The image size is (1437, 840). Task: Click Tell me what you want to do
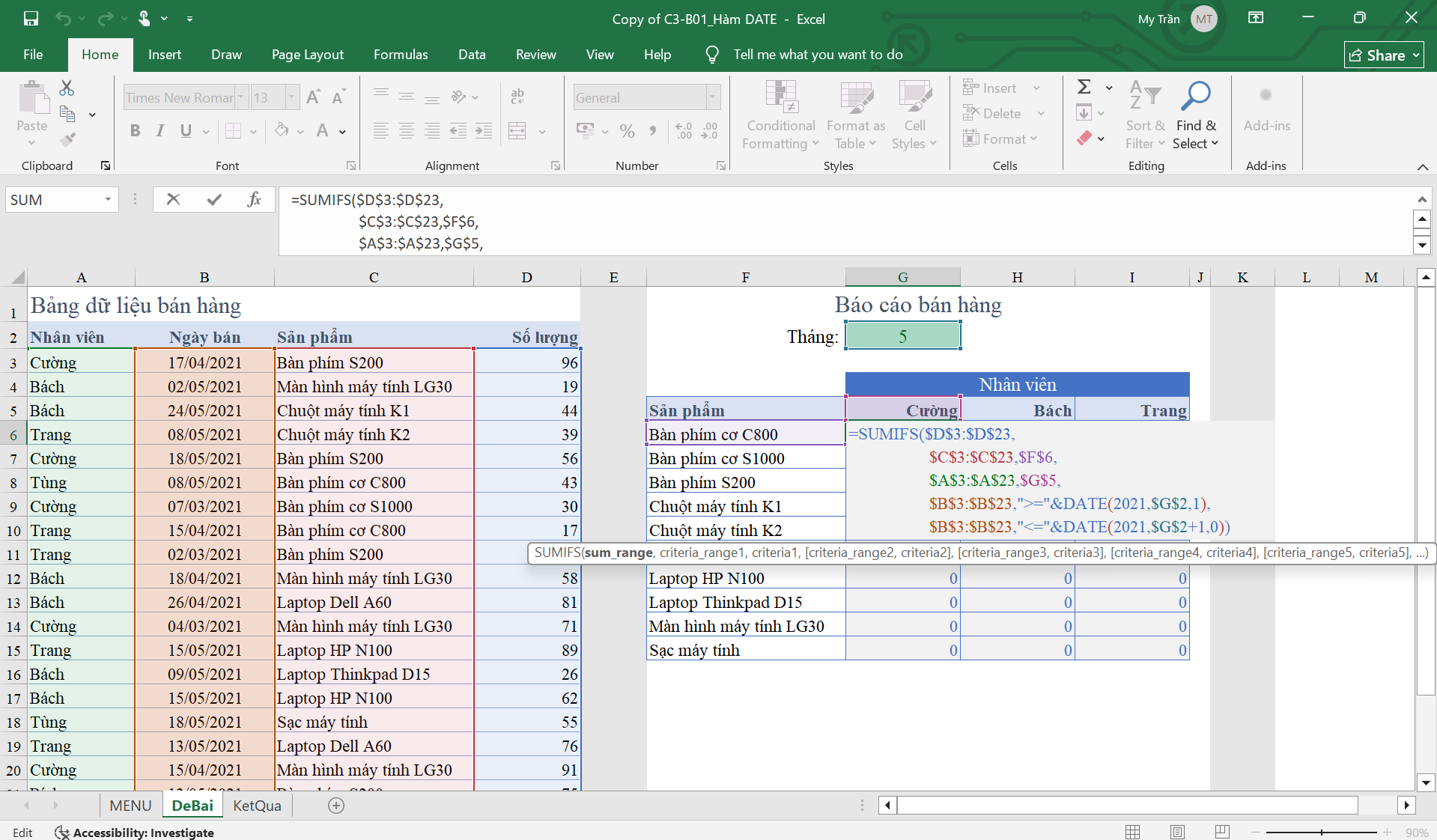point(818,55)
